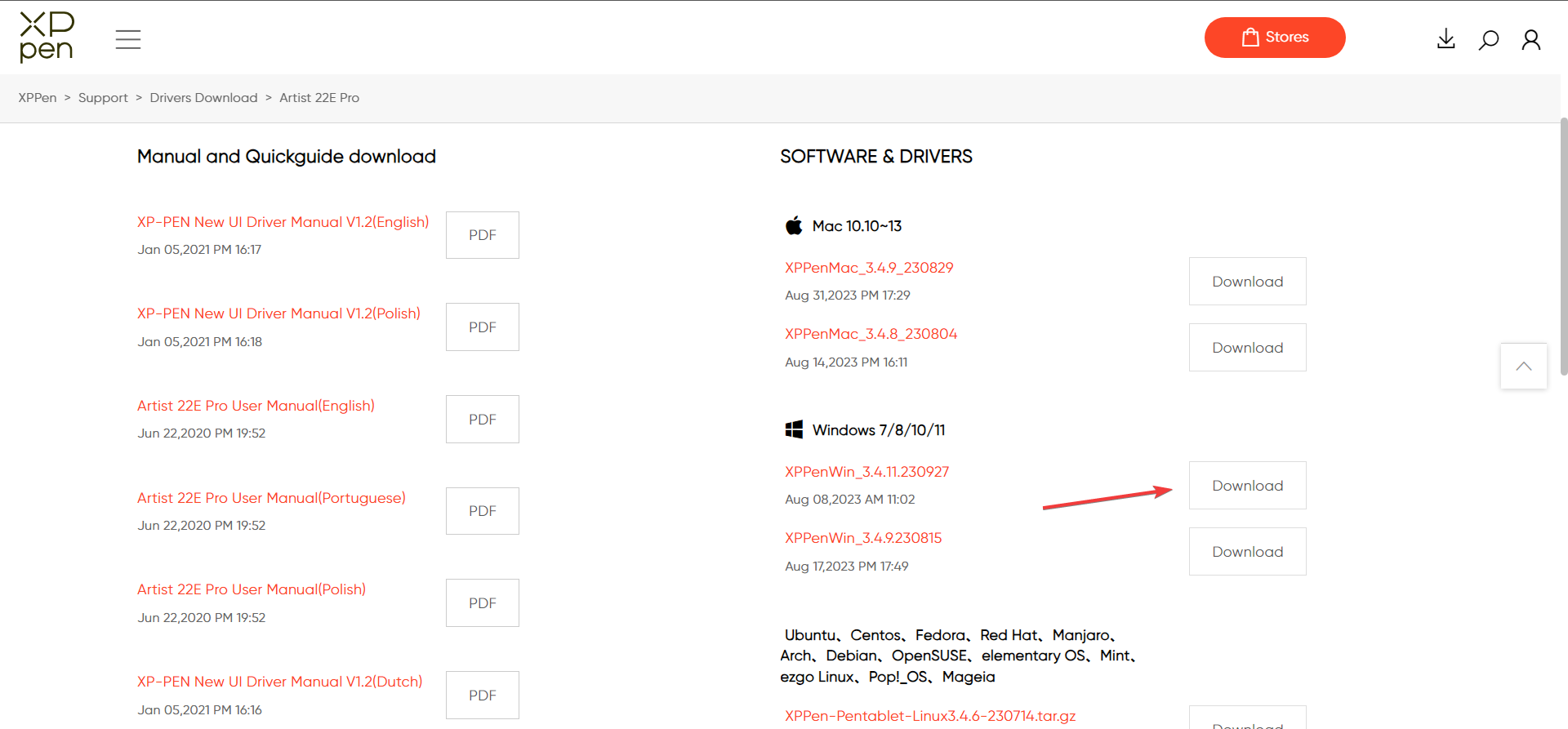Open XPPen-Pentablet-Linux3.4.6 tar.gz link
Screen dimensions: 1568x729
930,716
